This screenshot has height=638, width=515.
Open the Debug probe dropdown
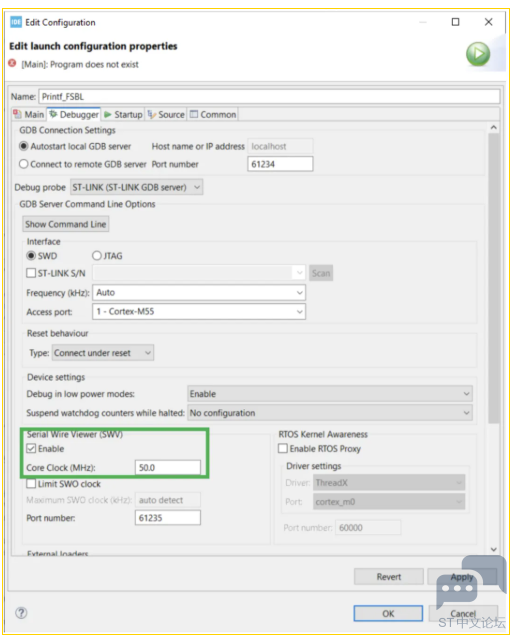point(136,187)
